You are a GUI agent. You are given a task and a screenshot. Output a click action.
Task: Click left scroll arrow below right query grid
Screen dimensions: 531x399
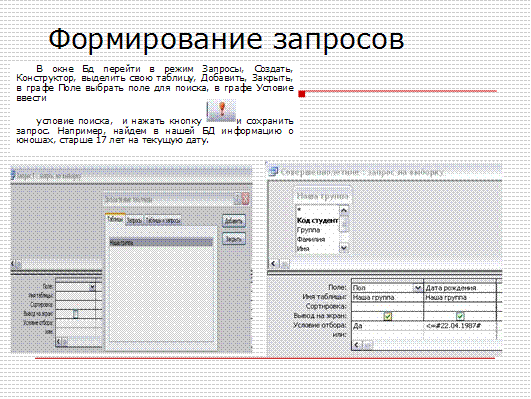tap(356, 345)
